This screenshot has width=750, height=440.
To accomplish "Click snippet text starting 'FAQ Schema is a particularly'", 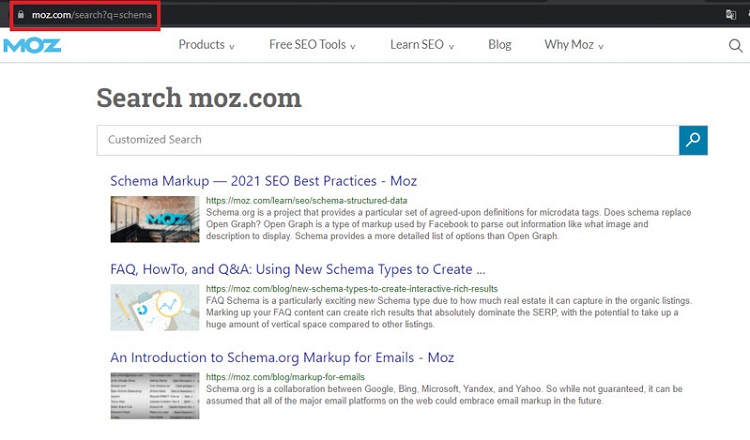I will coord(449,312).
